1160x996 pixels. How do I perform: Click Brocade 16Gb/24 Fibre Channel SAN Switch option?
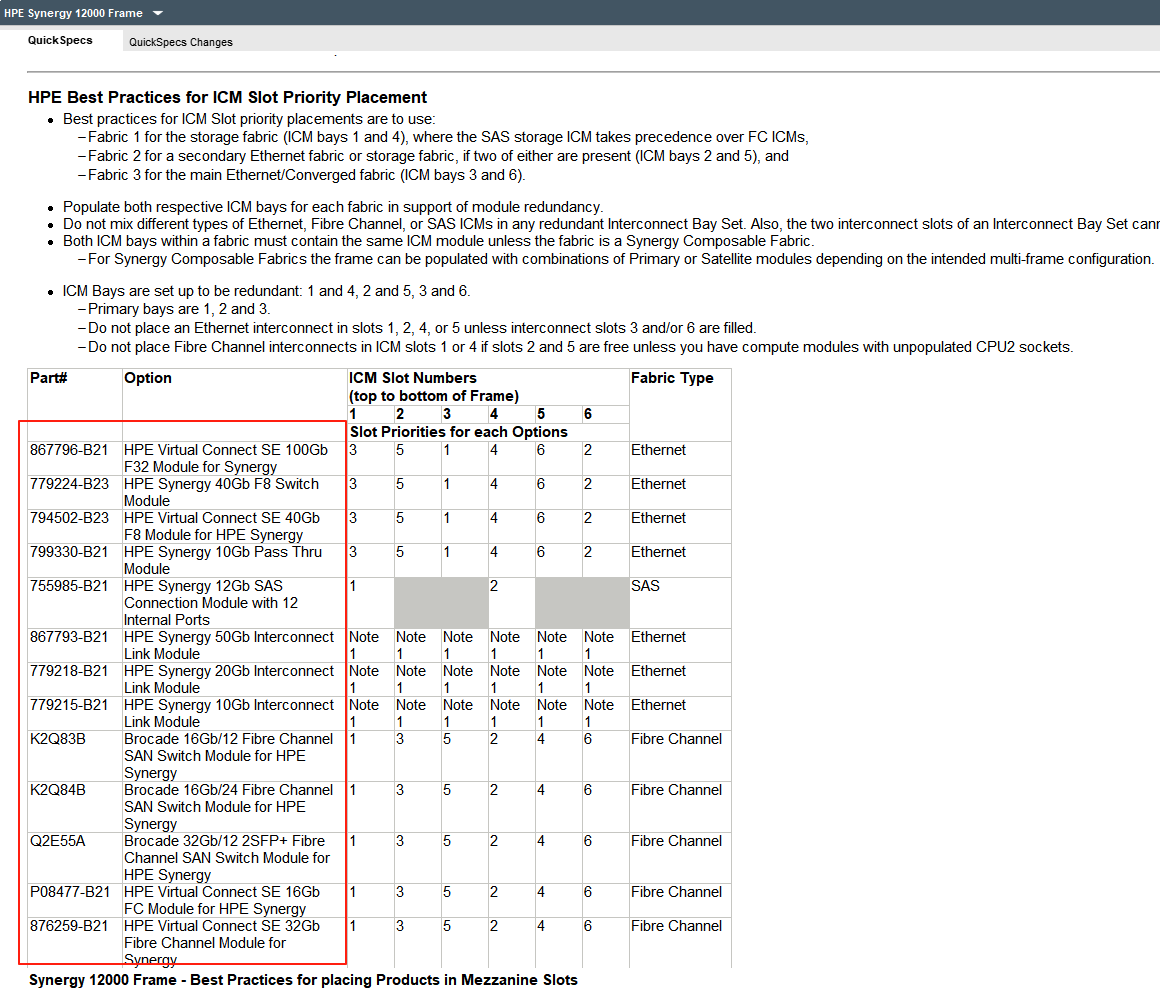point(229,807)
